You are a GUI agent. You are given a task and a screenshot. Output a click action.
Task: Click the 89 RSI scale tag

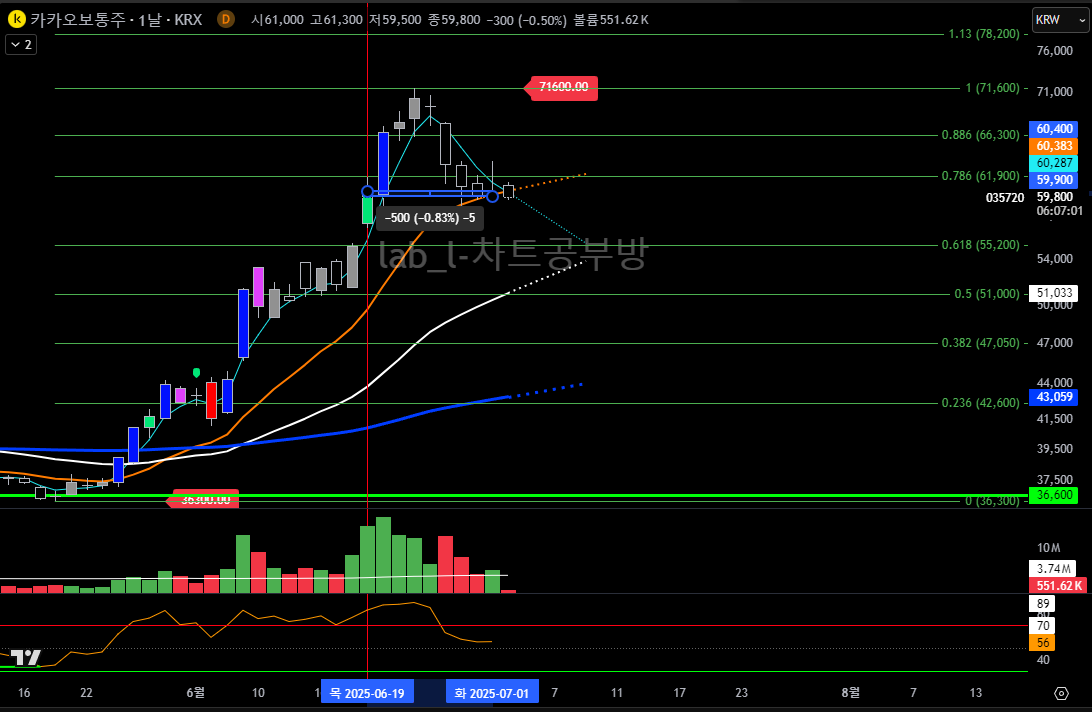(1042, 604)
